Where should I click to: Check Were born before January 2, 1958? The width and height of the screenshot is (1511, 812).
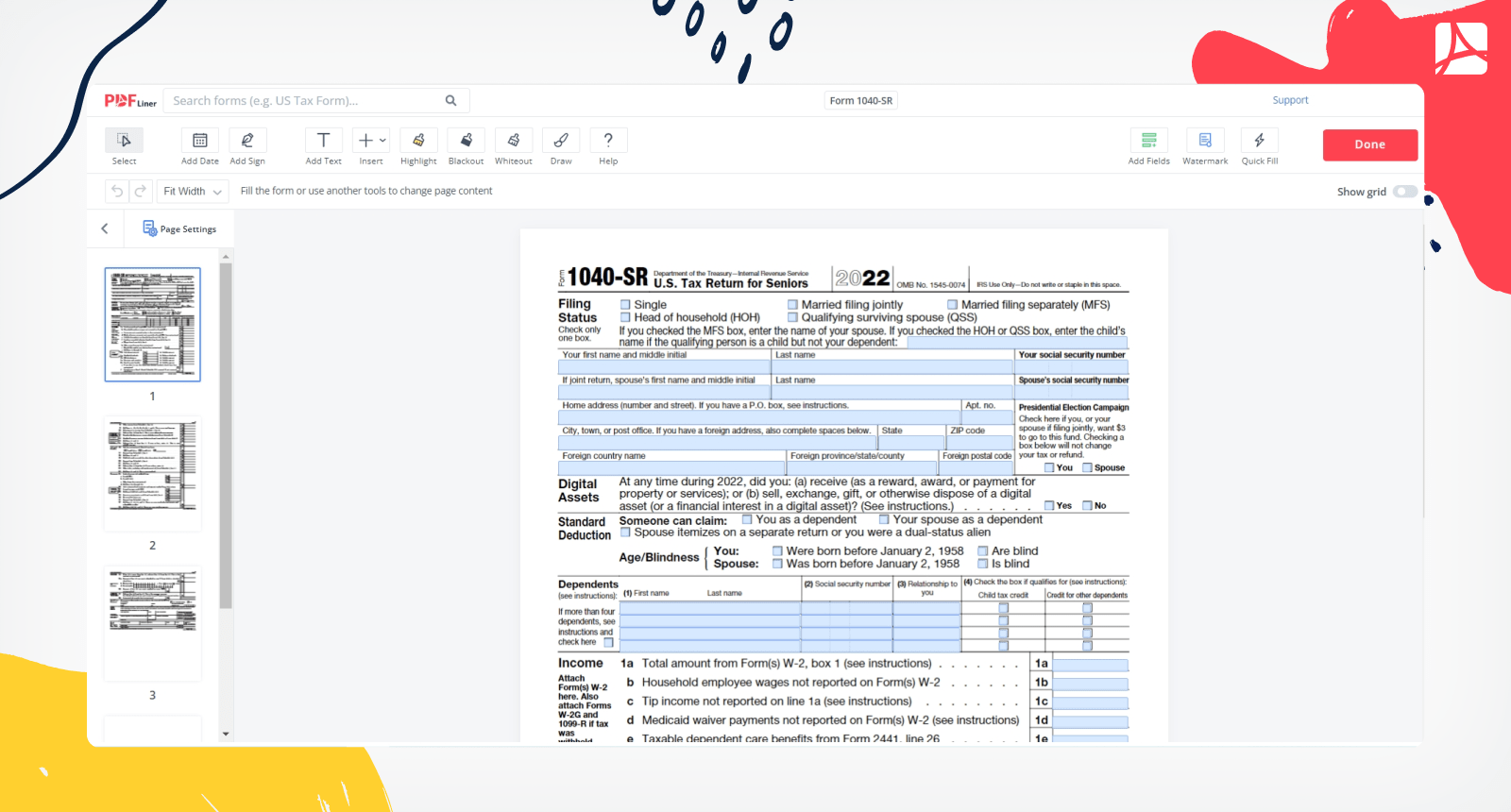pos(777,551)
